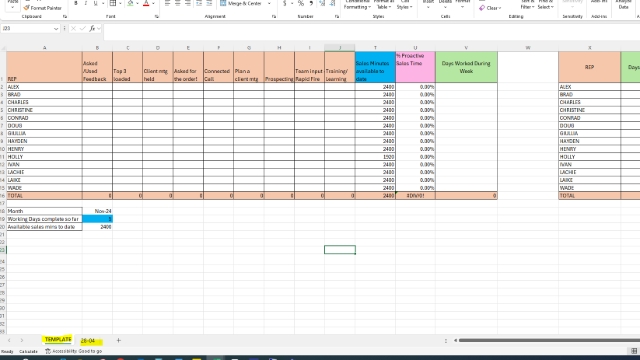Open the Fill Color dropdown arrow
The width and height of the screenshot is (640, 360).
pyautogui.click(x=137, y=3)
